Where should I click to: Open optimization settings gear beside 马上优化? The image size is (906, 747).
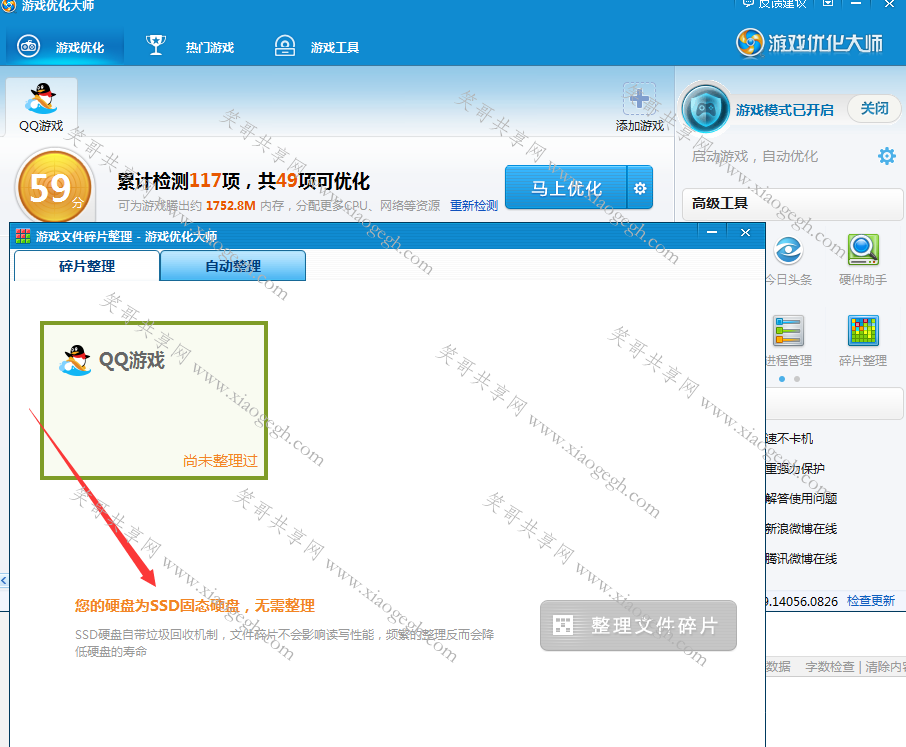tap(640, 188)
